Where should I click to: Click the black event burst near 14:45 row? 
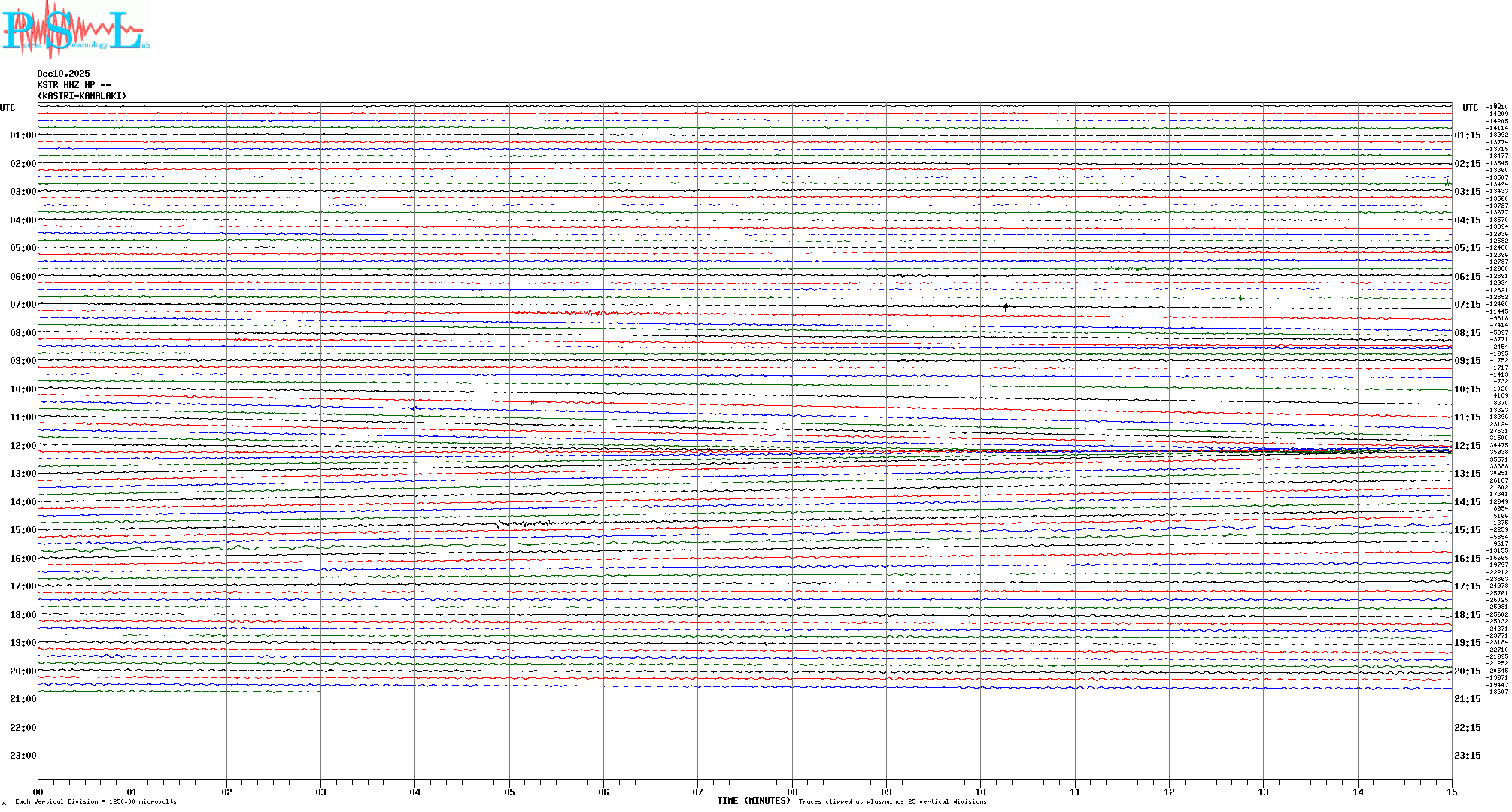point(527,523)
